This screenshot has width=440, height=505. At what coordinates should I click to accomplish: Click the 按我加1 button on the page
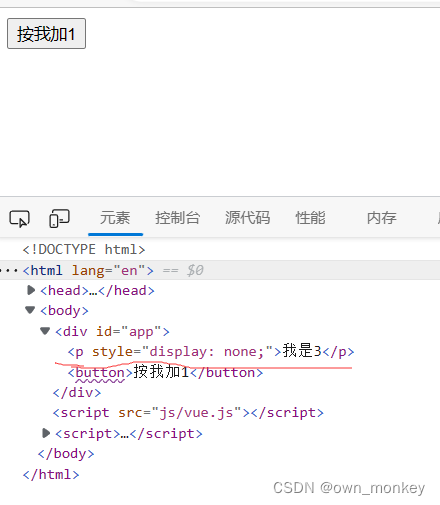pos(46,34)
